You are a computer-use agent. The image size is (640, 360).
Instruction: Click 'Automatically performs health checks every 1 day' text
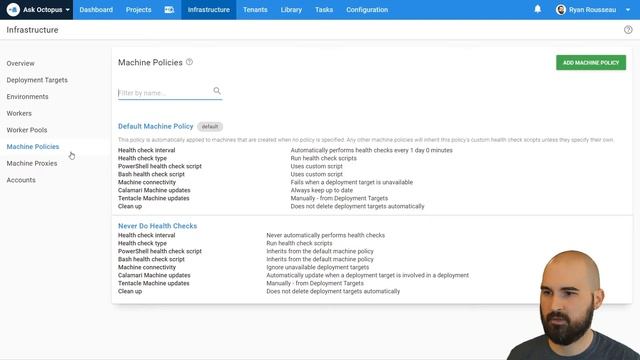tap(371, 150)
